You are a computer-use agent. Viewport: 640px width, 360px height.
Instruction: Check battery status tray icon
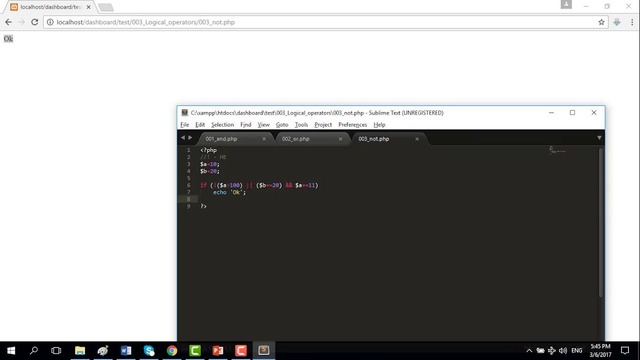[x=540, y=351]
